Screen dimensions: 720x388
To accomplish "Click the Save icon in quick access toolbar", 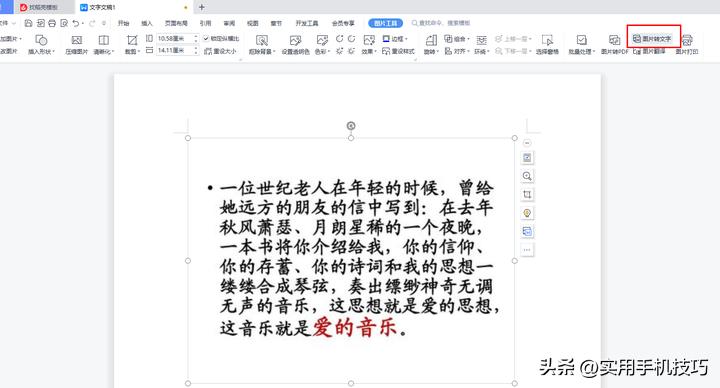I will [x=28, y=23].
